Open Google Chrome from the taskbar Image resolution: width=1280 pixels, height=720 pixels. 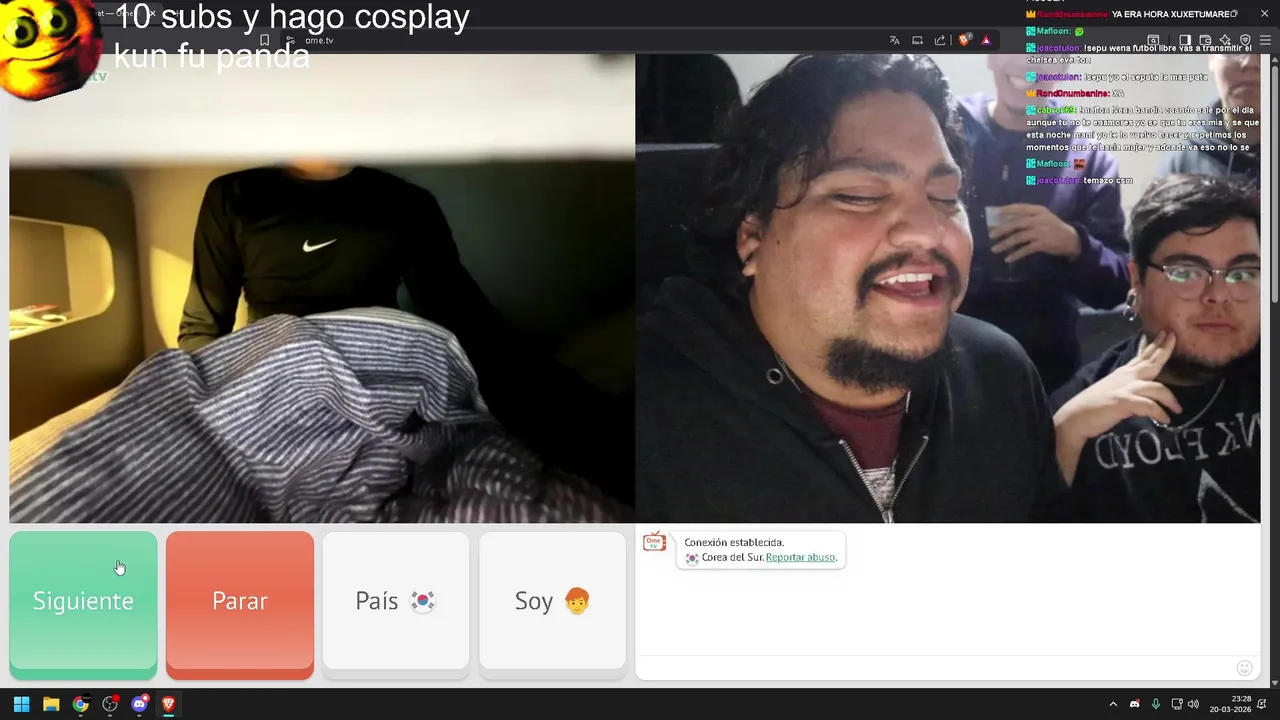(81, 704)
